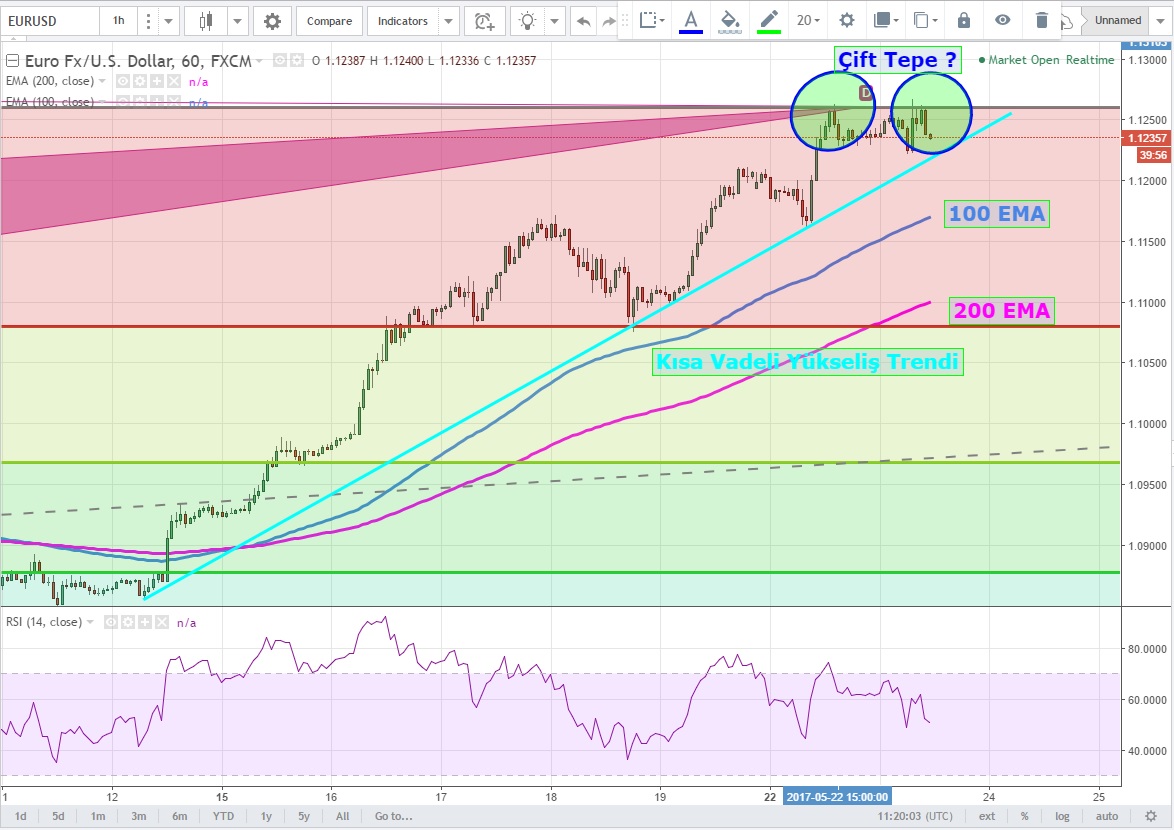
Task: Click the Compare button
Action: pyautogui.click(x=329, y=21)
